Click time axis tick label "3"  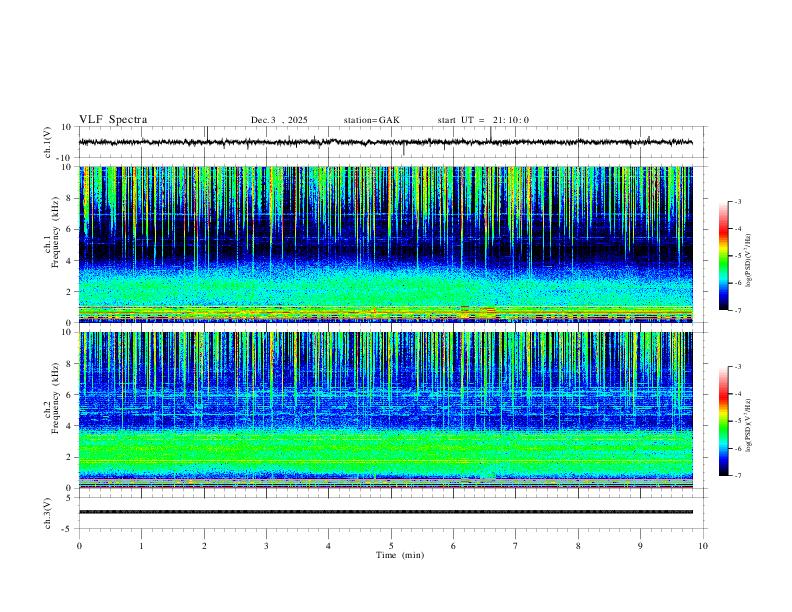266,546
